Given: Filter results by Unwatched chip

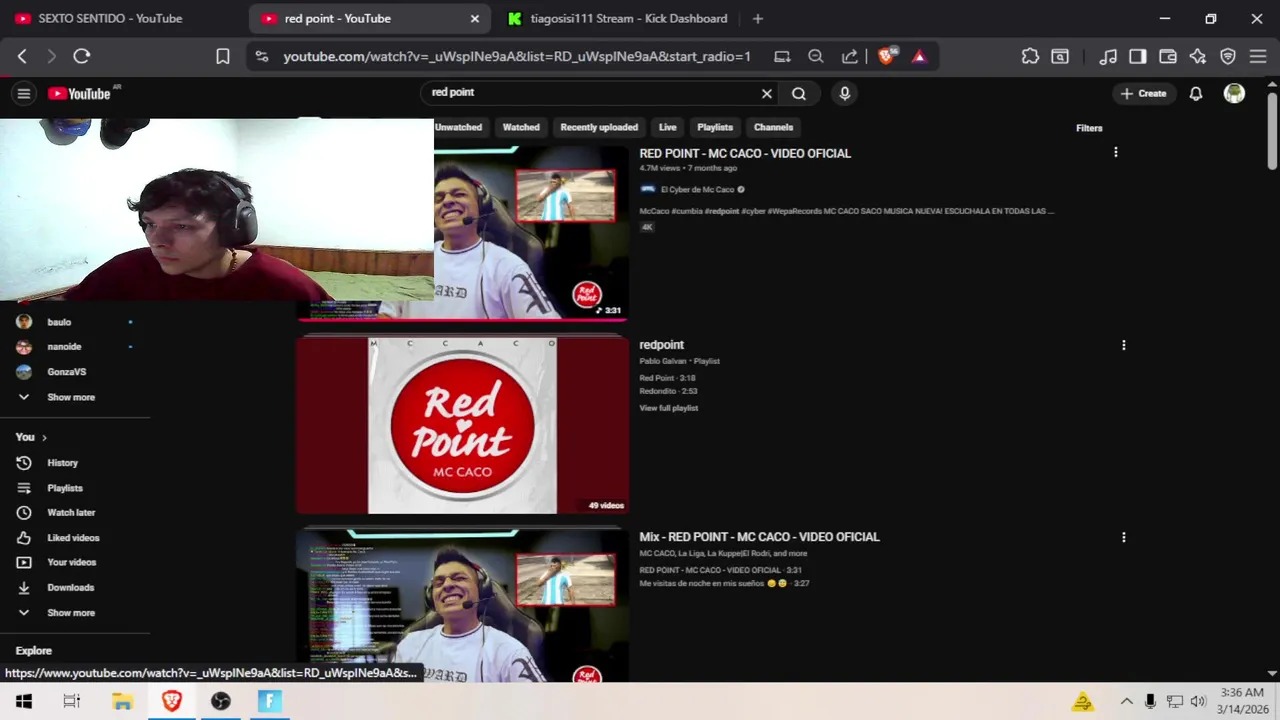Looking at the screenshot, I should (x=459, y=127).
